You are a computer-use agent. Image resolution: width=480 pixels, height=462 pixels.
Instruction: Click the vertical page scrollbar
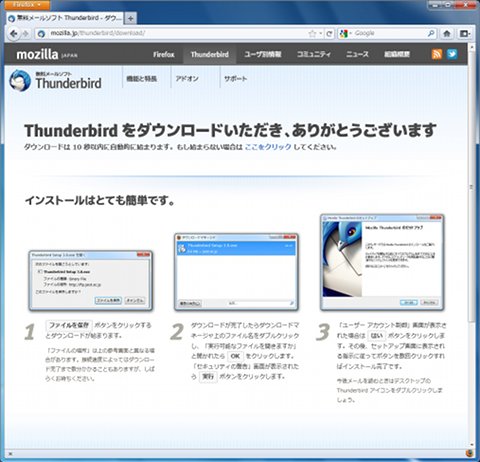(471, 246)
